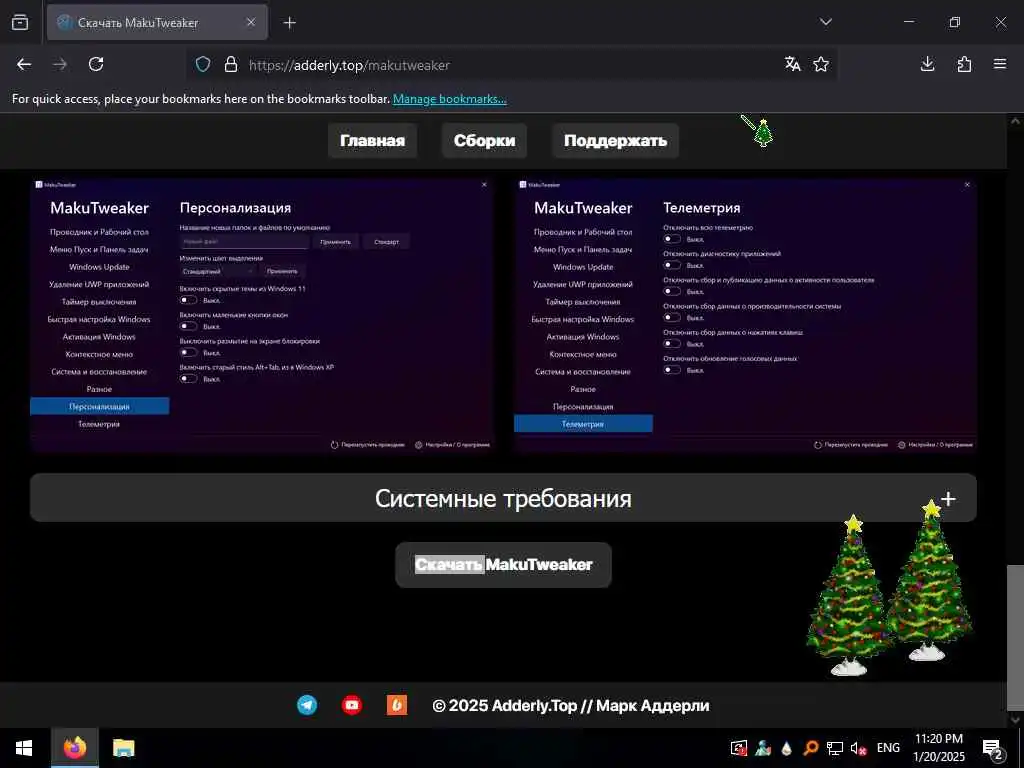Open the Firefox downloads panel

927,64
